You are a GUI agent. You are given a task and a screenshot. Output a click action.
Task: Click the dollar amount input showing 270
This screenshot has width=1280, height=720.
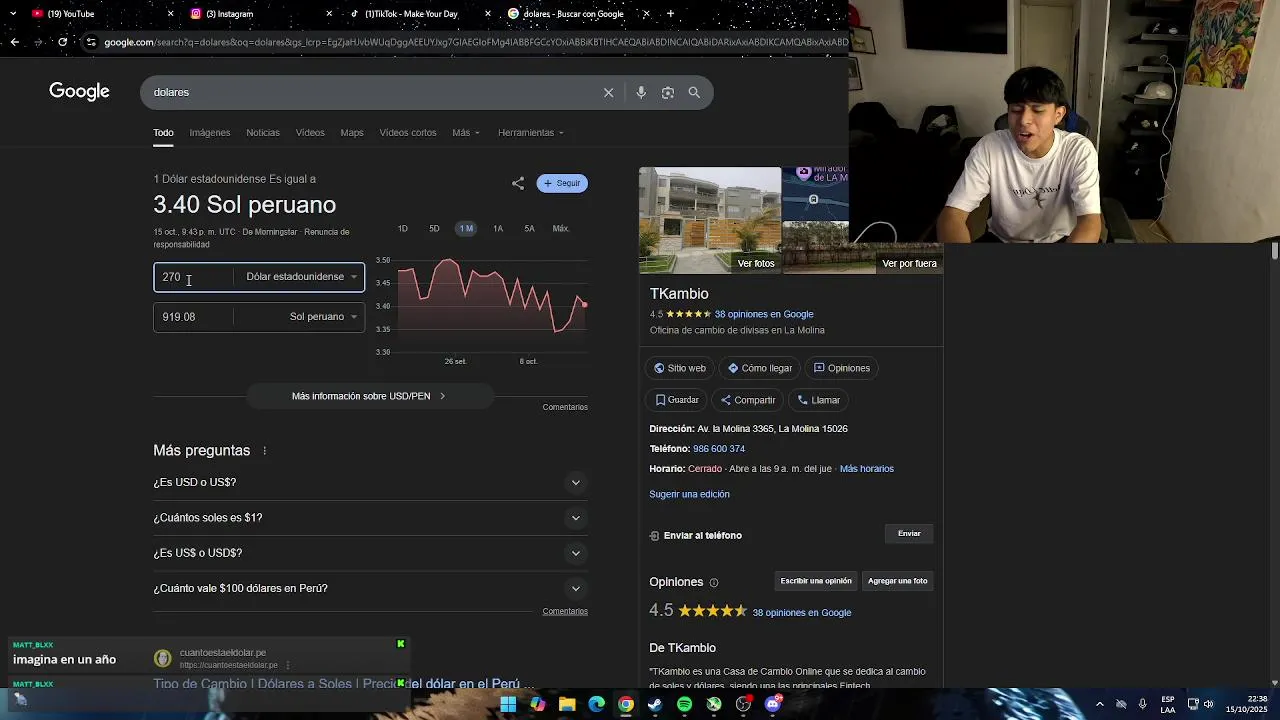195,277
